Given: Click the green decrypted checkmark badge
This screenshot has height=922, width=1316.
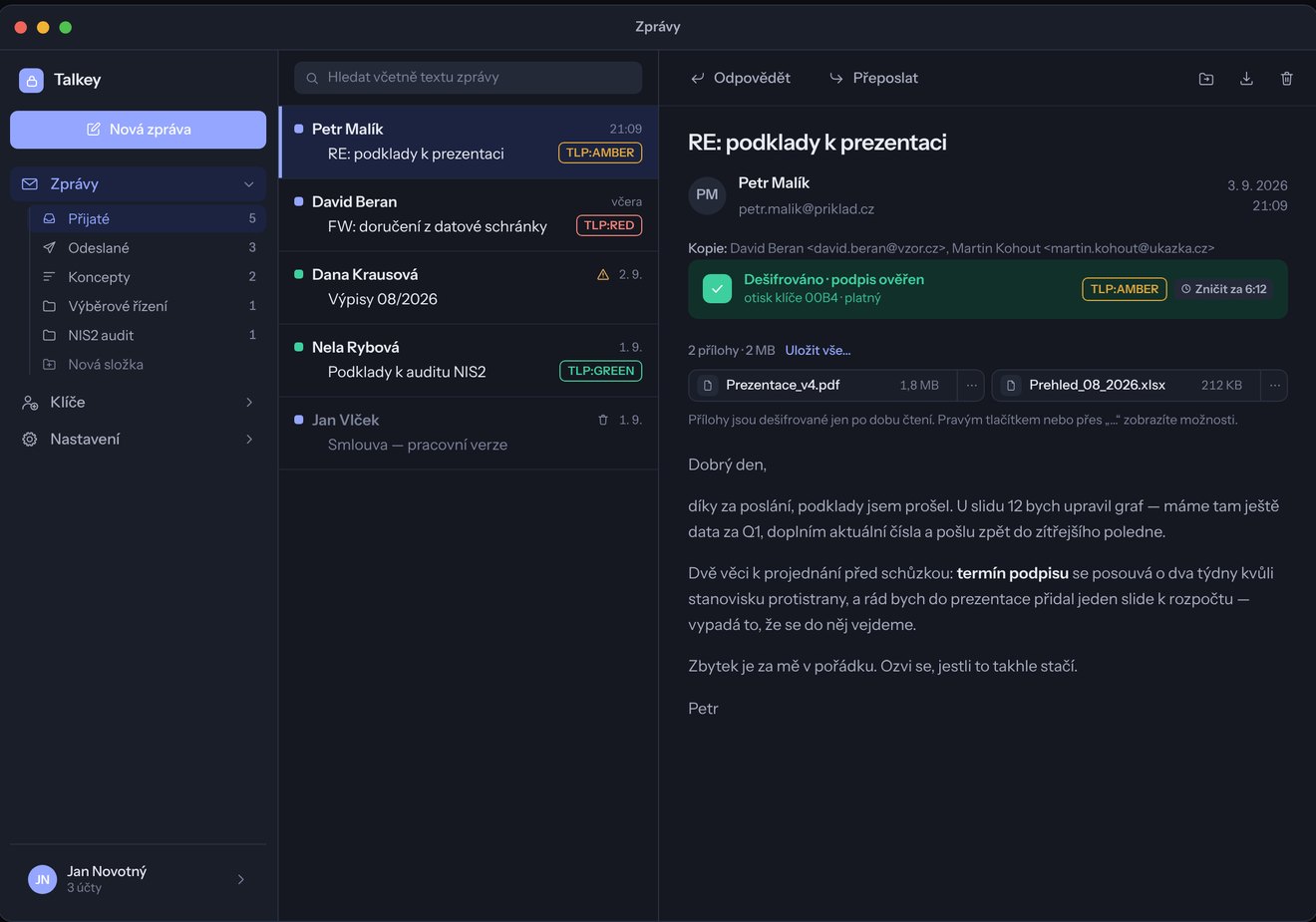Looking at the screenshot, I should (717, 288).
